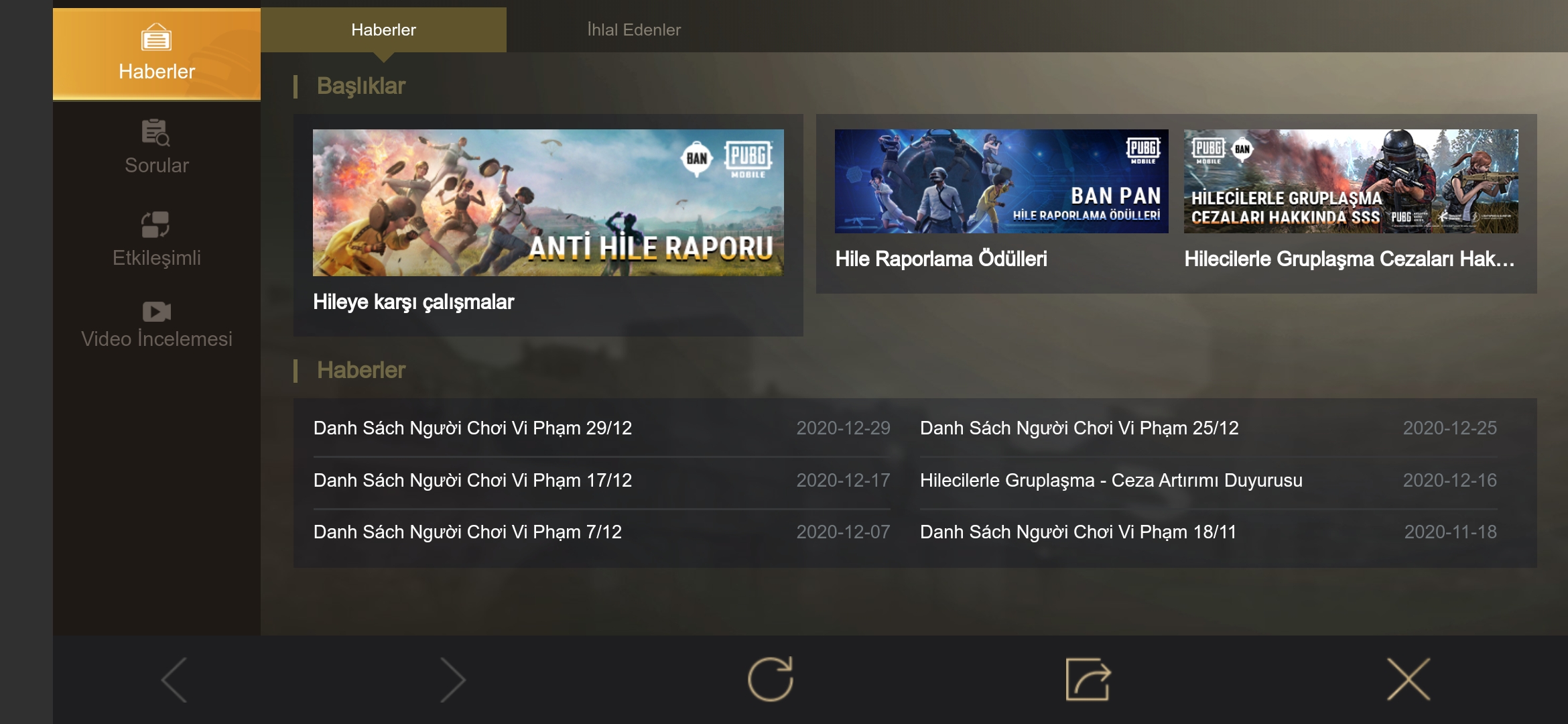
Task: Switch to the Haberler top tab
Action: point(383,29)
